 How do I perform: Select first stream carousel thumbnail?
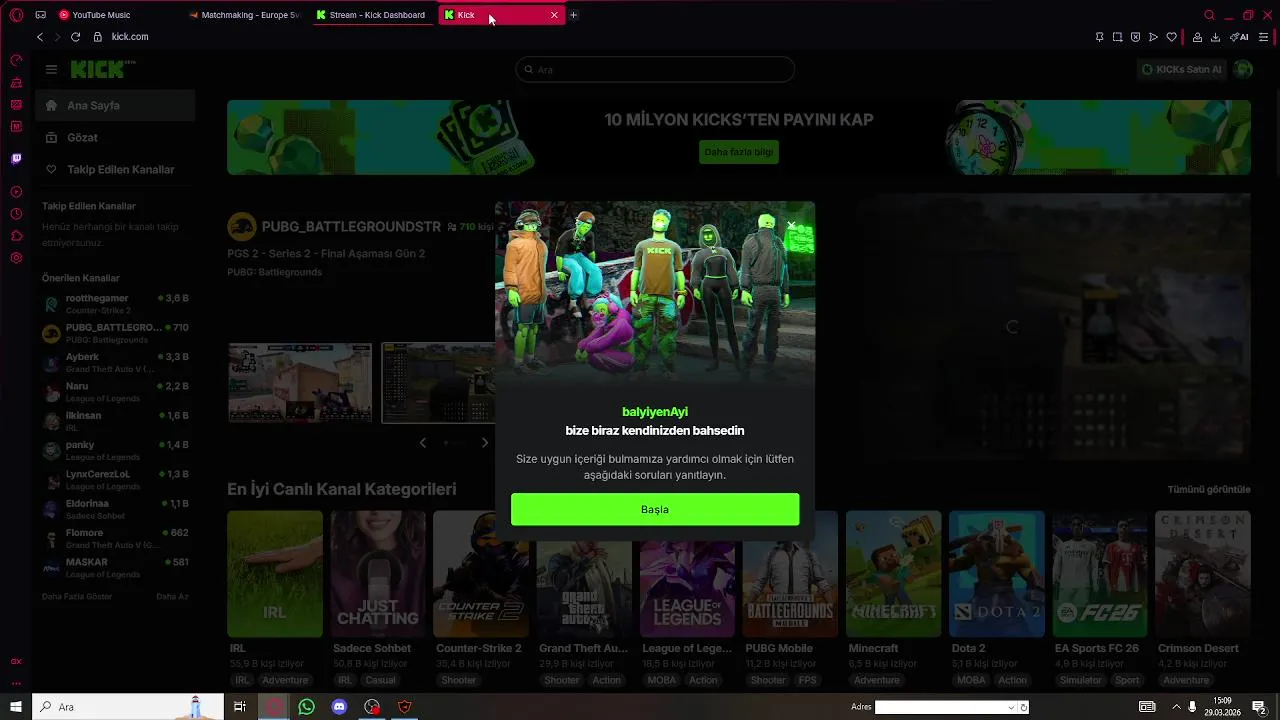click(300, 383)
